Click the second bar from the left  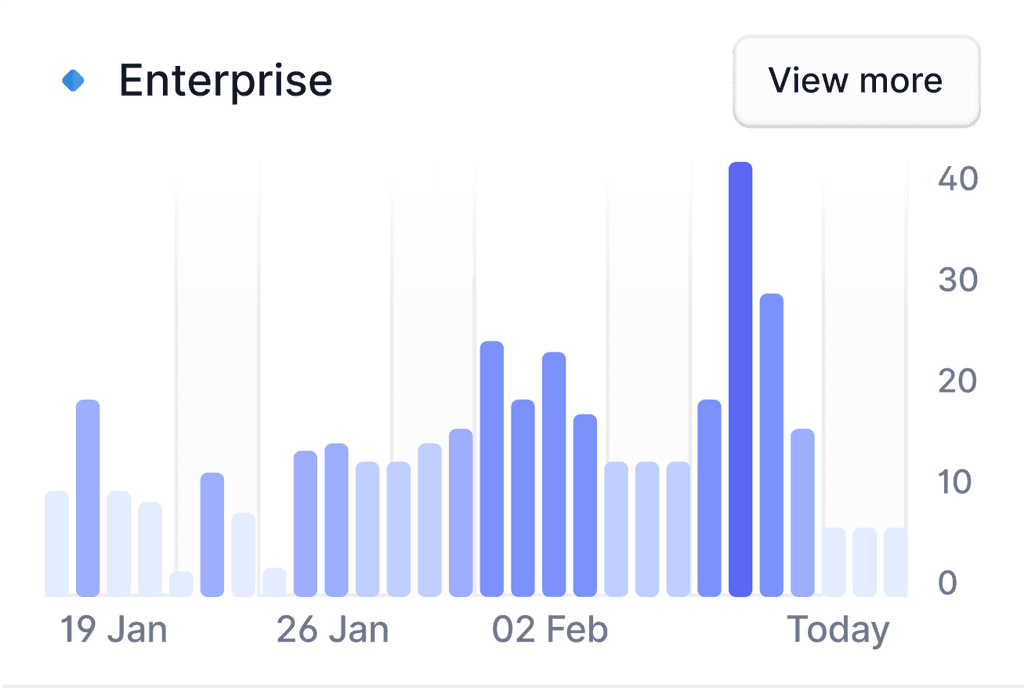pyautogui.click(x=88, y=498)
